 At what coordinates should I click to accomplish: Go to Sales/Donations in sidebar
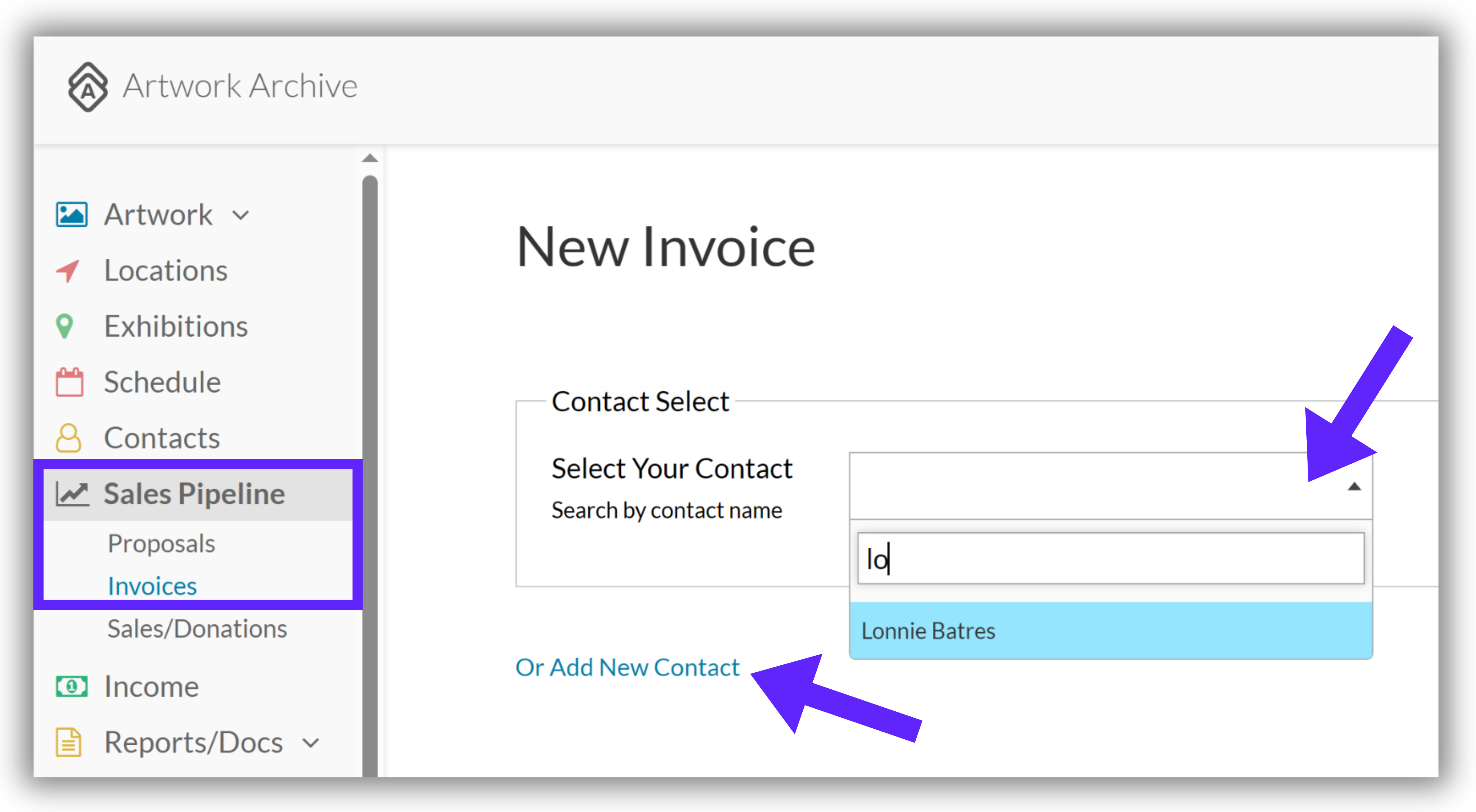(x=197, y=628)
